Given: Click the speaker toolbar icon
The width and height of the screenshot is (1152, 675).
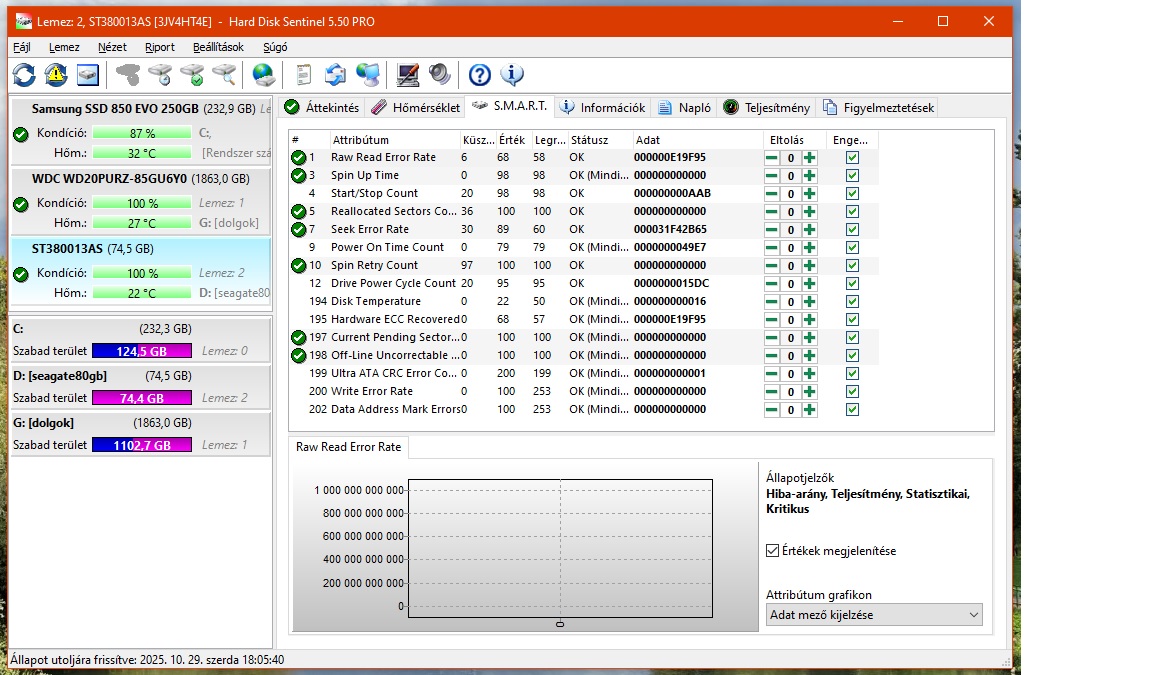Looking at the screenshot, I should click(439, 75).
